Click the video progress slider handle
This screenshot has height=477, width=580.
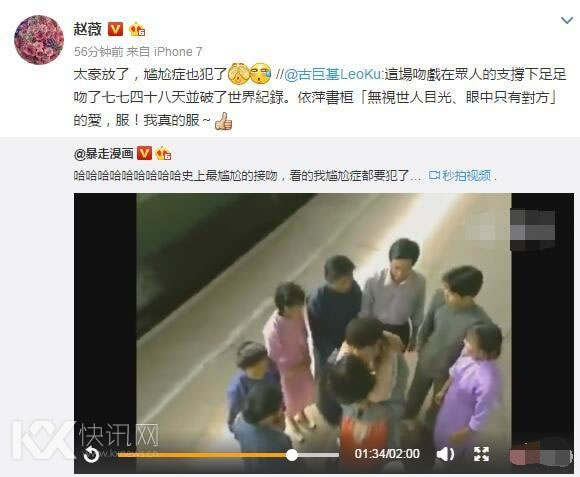click(292, 455)
